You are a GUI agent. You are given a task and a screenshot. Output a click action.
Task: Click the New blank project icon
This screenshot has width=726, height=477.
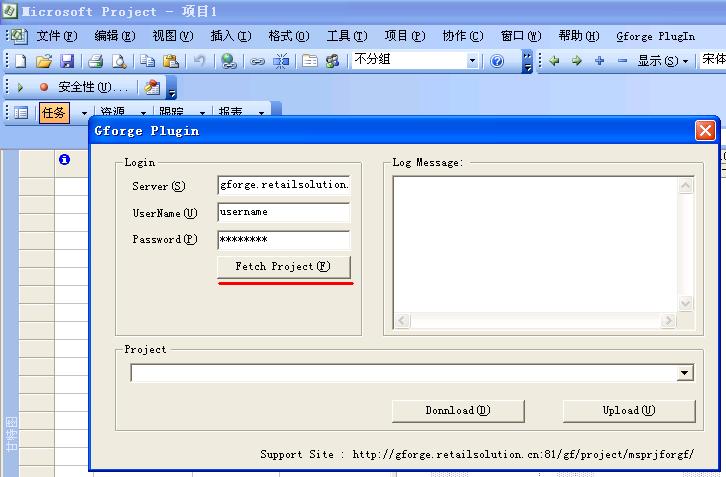point(21,61)
